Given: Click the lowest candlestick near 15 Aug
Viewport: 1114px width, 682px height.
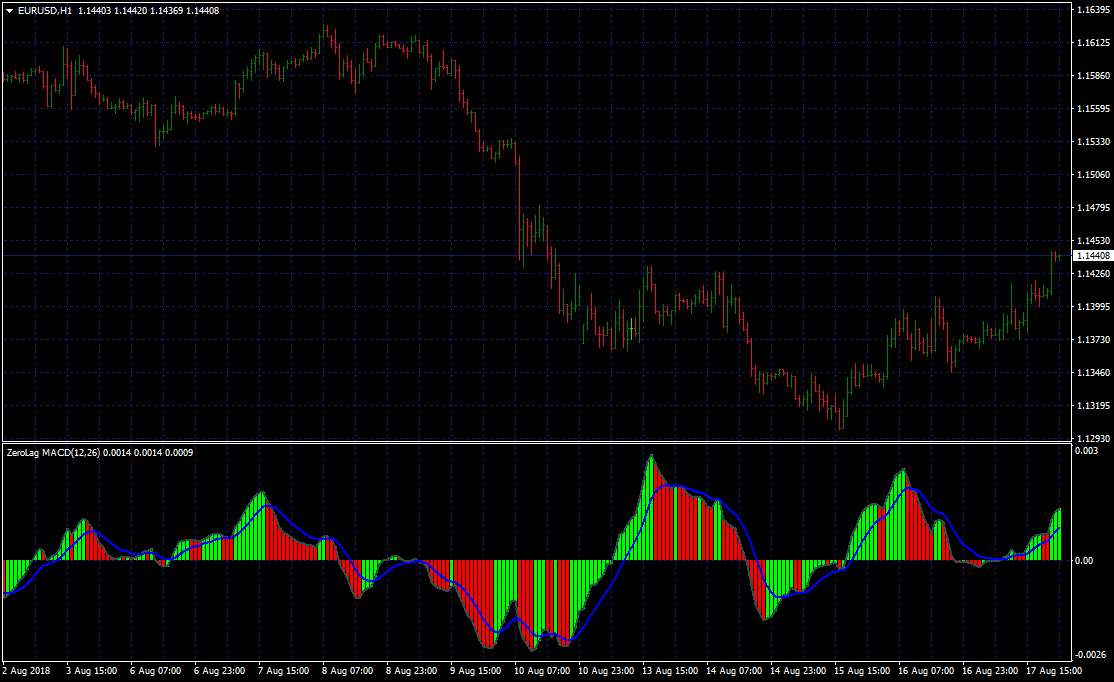Looking at the screenshot, I should (839, 424).
